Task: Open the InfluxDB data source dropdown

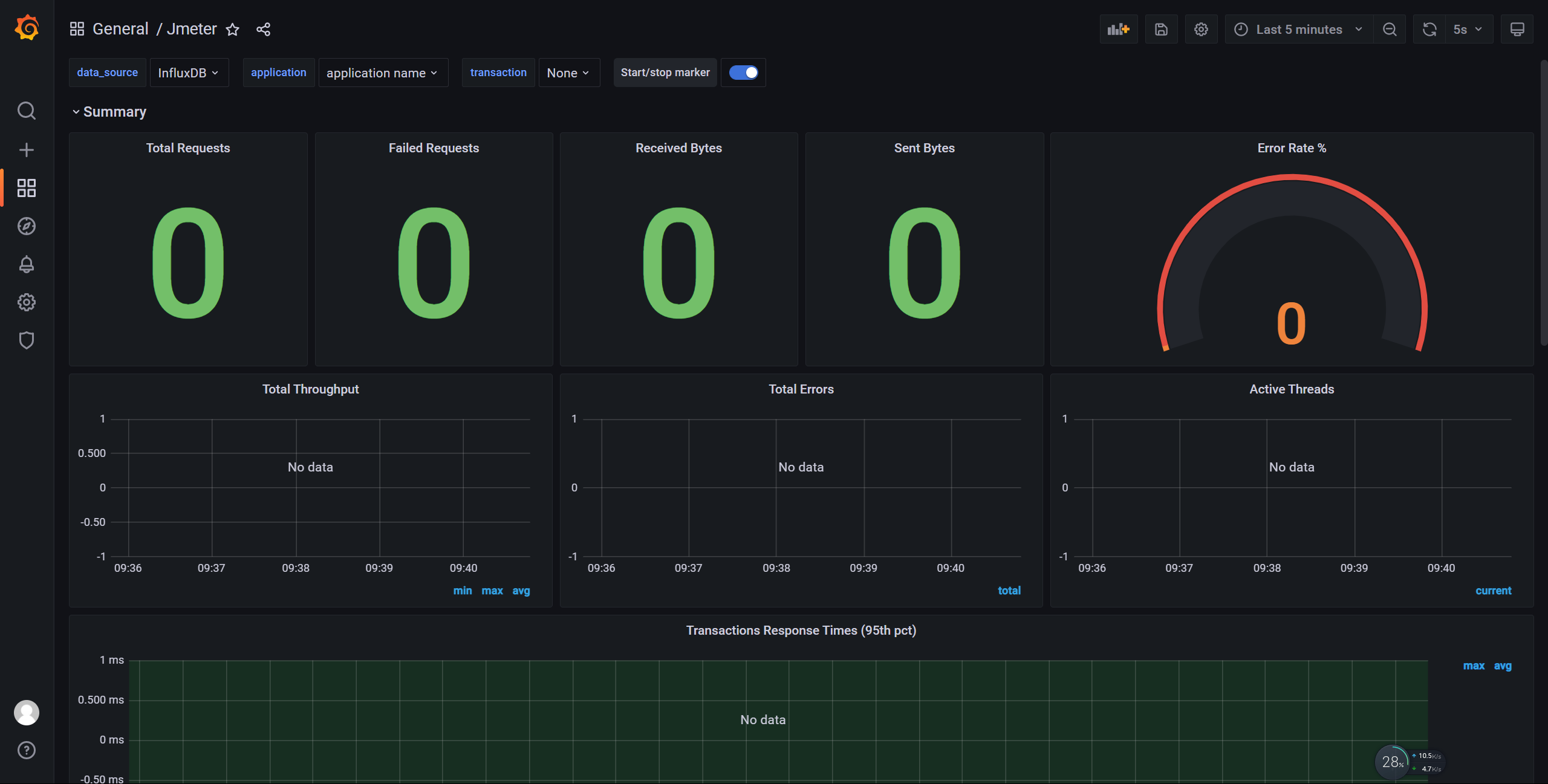Action: click(x=189, y=73)
